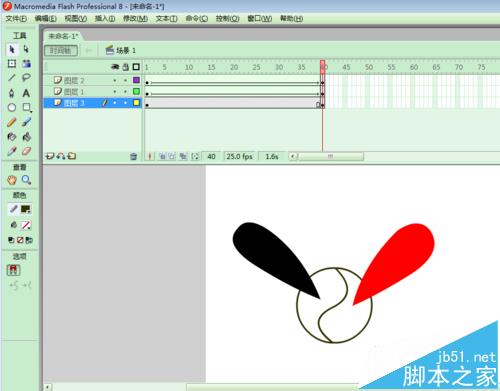The height and width of the screenshot is (391, 500).
Task: Click Scene 1 in the edit bar
Action: coord(121,51)
